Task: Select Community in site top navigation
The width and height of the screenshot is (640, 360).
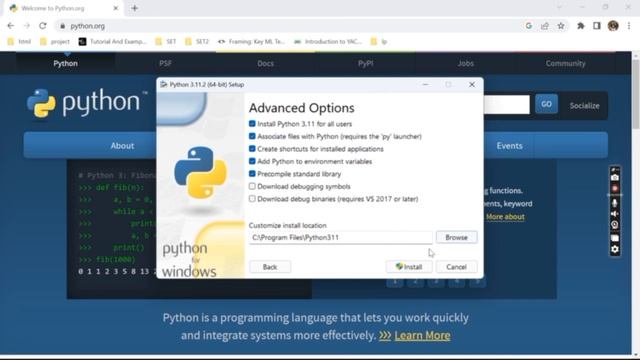Action: tap(565, 63)
